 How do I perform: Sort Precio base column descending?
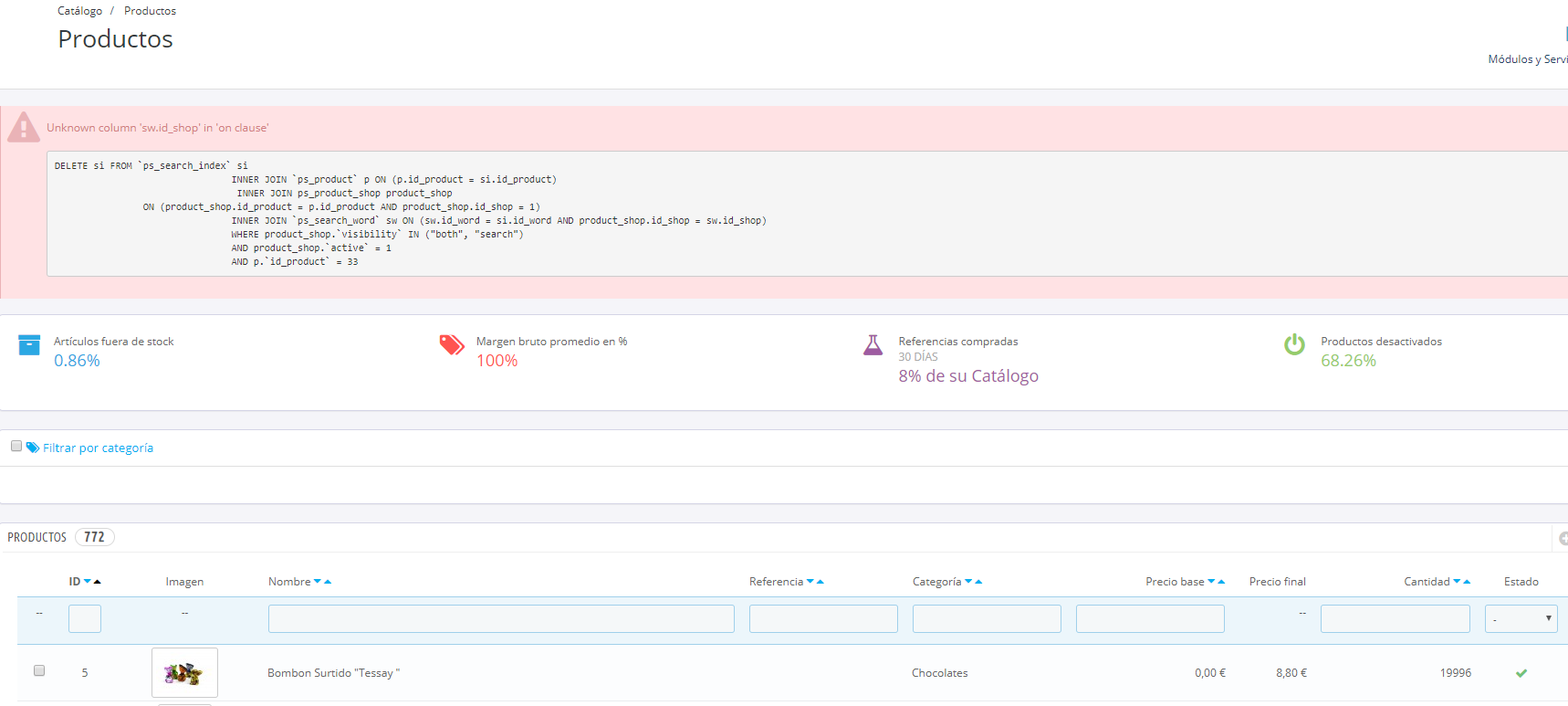(1211, 582)
